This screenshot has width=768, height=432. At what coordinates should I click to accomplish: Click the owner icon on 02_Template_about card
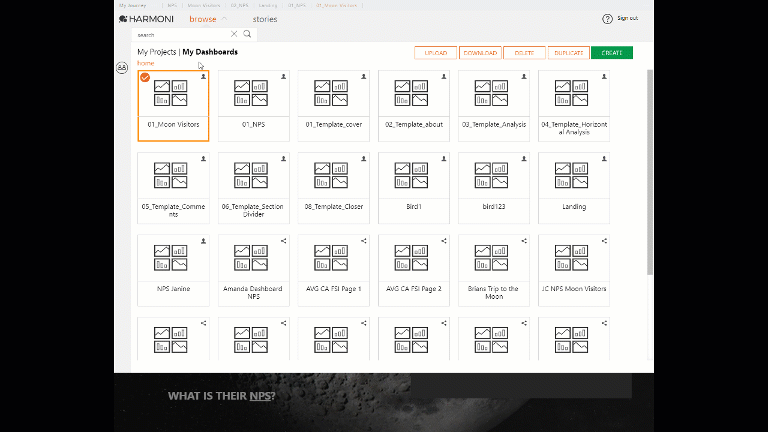click(444, 76)
